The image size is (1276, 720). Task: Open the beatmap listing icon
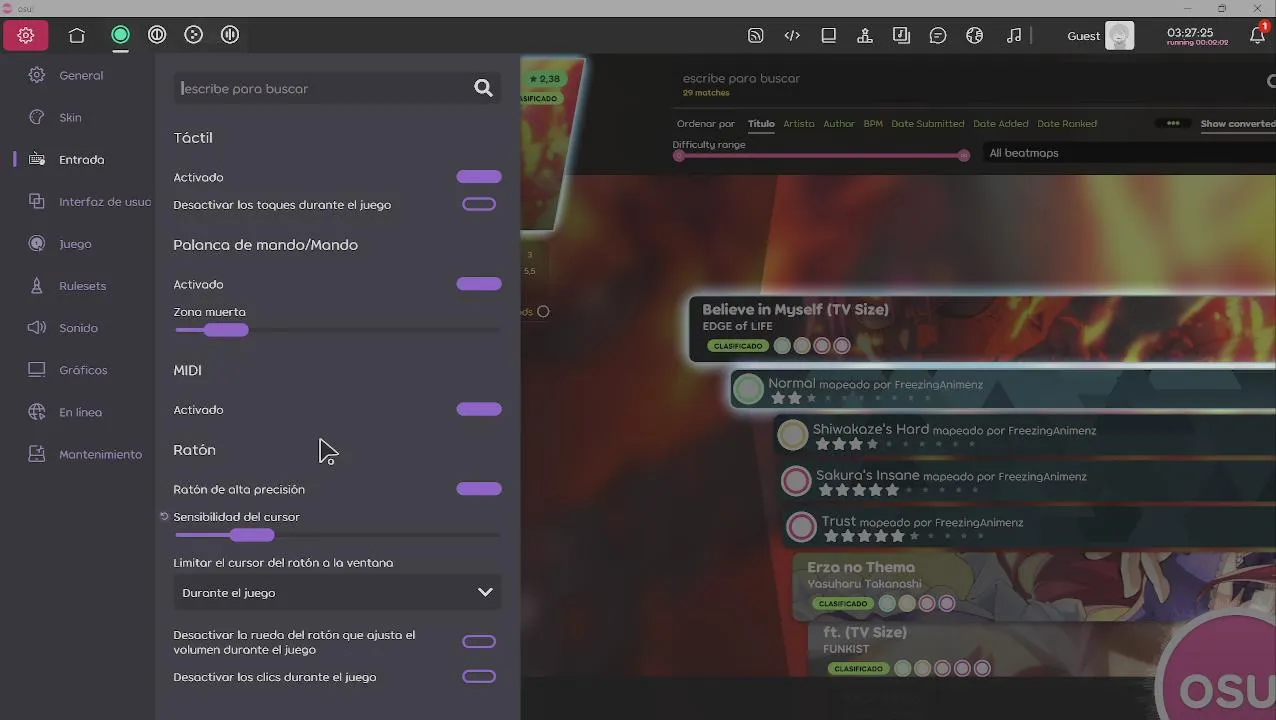[x=901, y=36]
